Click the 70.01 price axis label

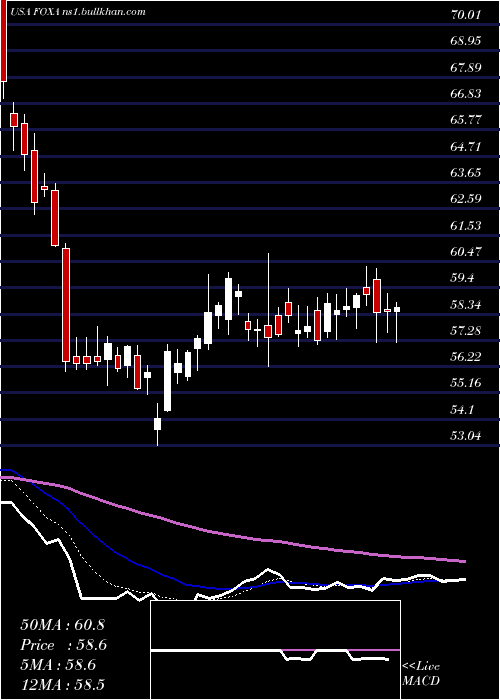466,15
